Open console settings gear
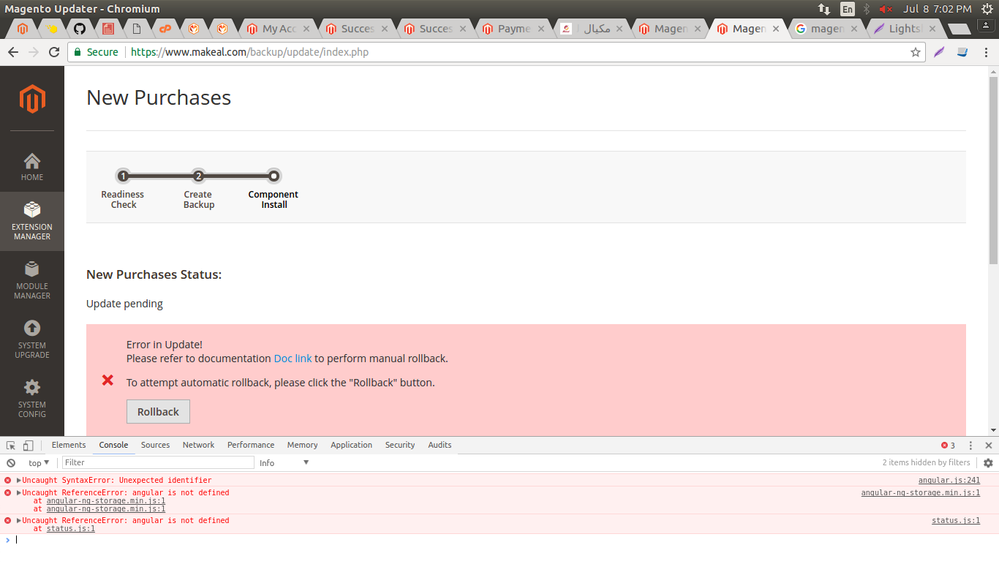The image size is (999, 562). tap(988, 463)
